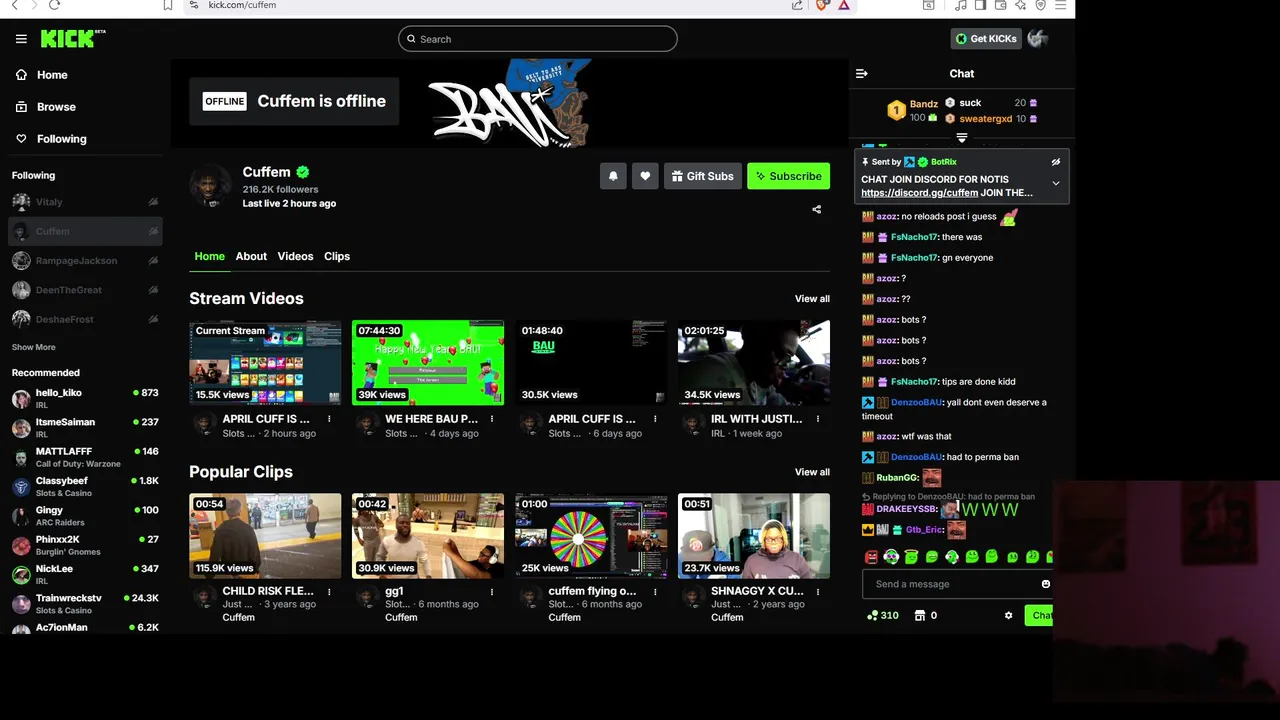1280x720 pixels.
Task: Select the Home channel tab
Action: coord(209,256)
